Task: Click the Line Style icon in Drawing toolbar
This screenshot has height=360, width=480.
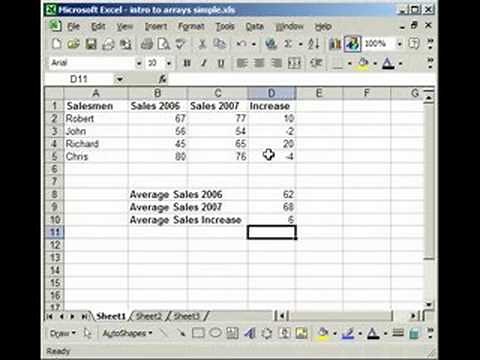Action: (398, 333)
